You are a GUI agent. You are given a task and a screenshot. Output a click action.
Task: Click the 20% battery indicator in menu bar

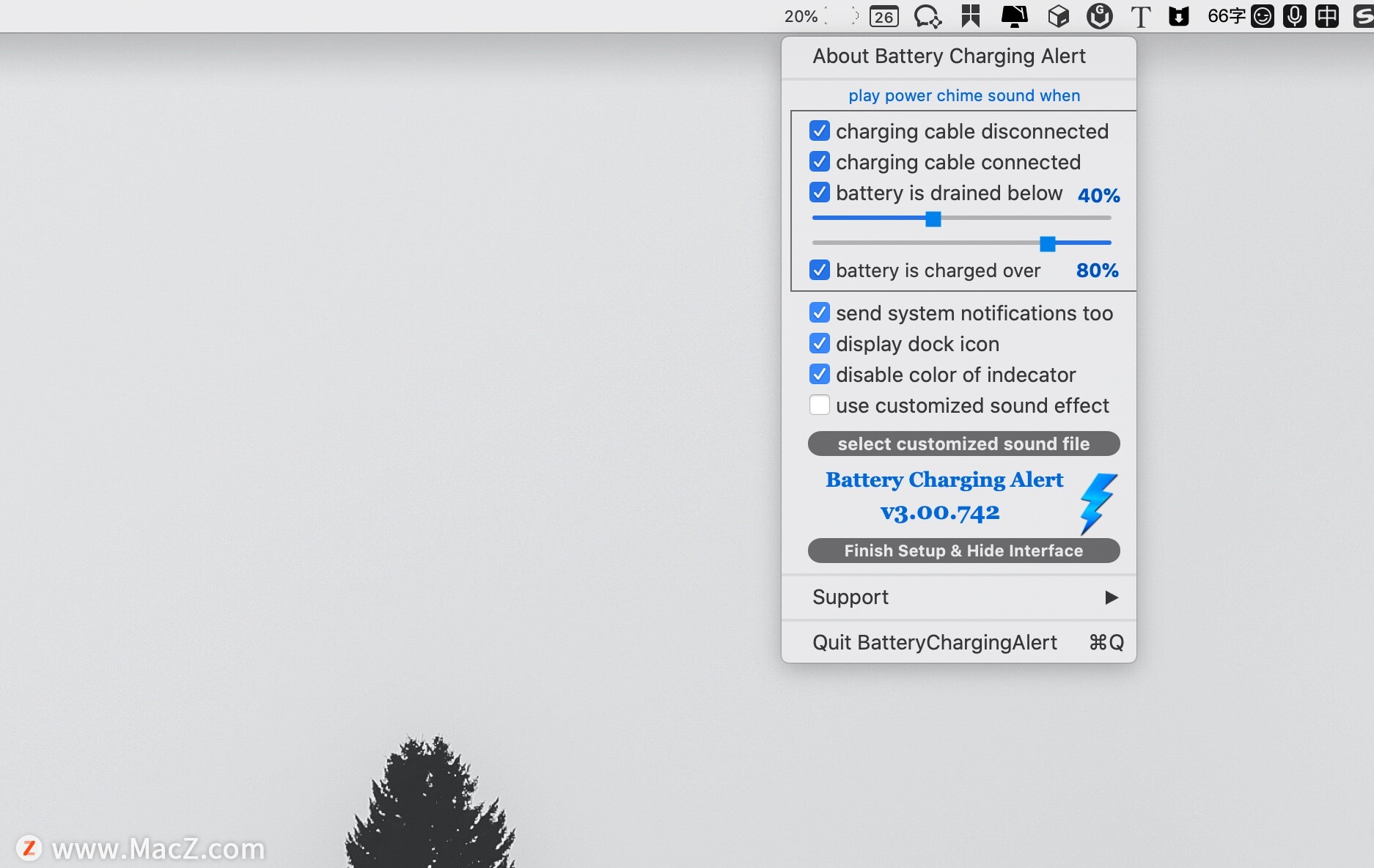pos(820,16)
